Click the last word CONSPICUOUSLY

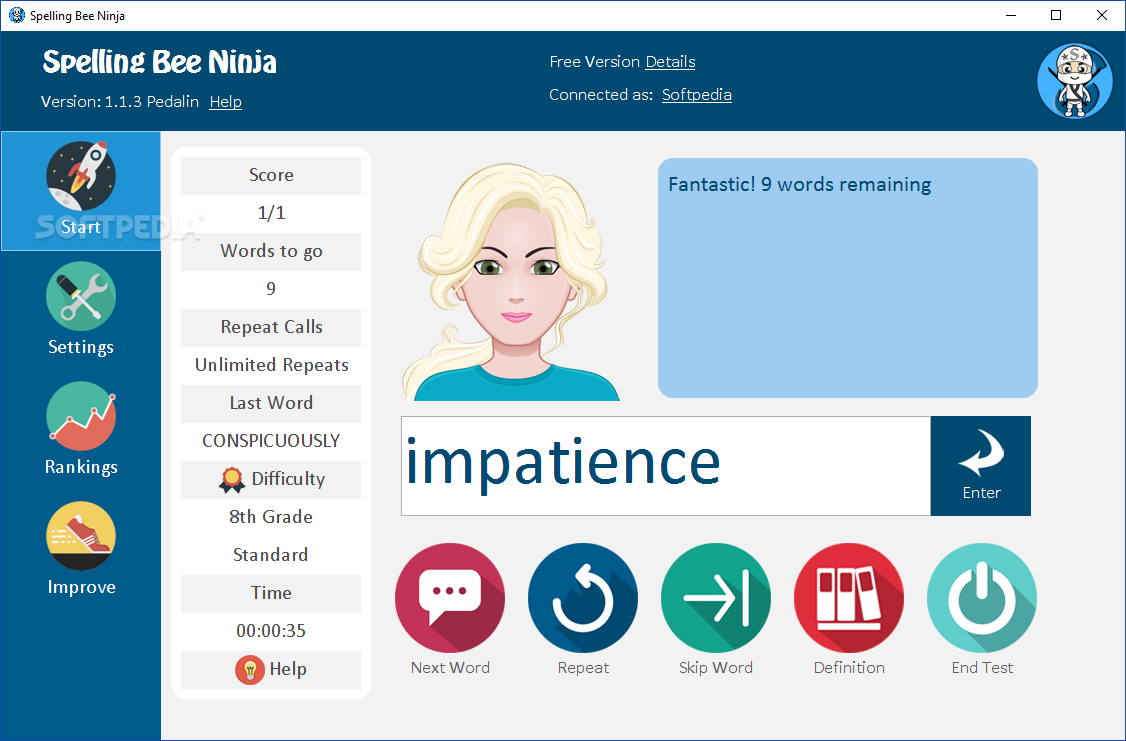(271, 441)
